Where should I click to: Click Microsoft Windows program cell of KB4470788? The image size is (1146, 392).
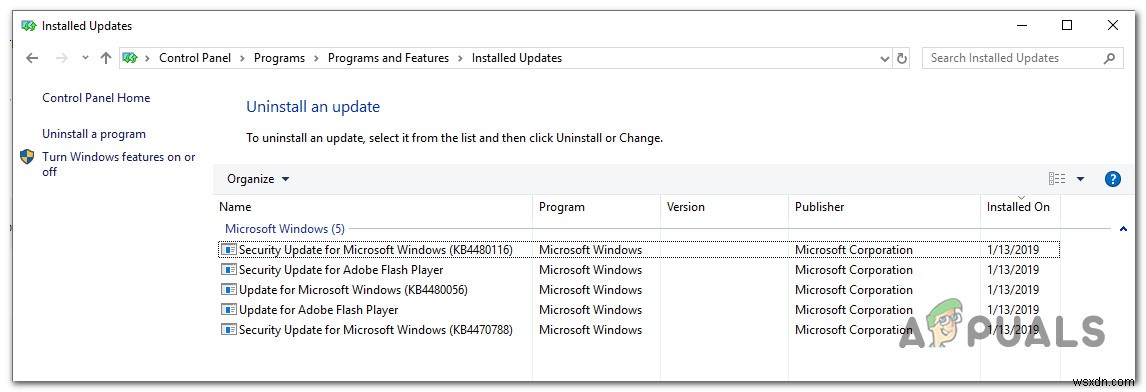point(591,330)
